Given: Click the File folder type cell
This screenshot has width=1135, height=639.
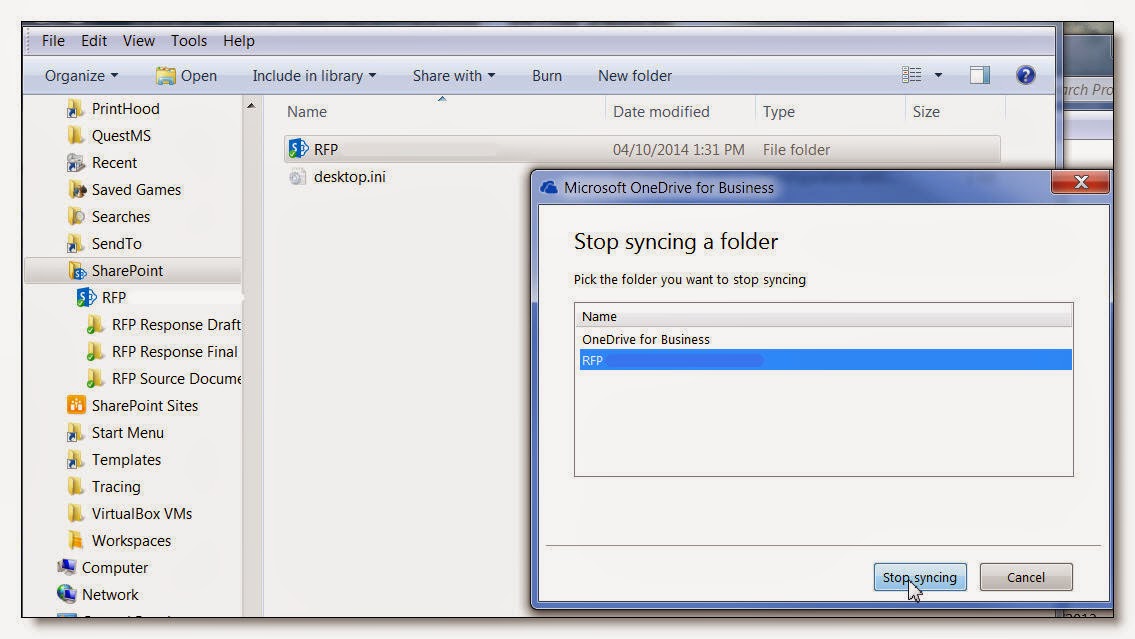Looking at the screenshot, I should pyautogui.click(x=796, y=150).
